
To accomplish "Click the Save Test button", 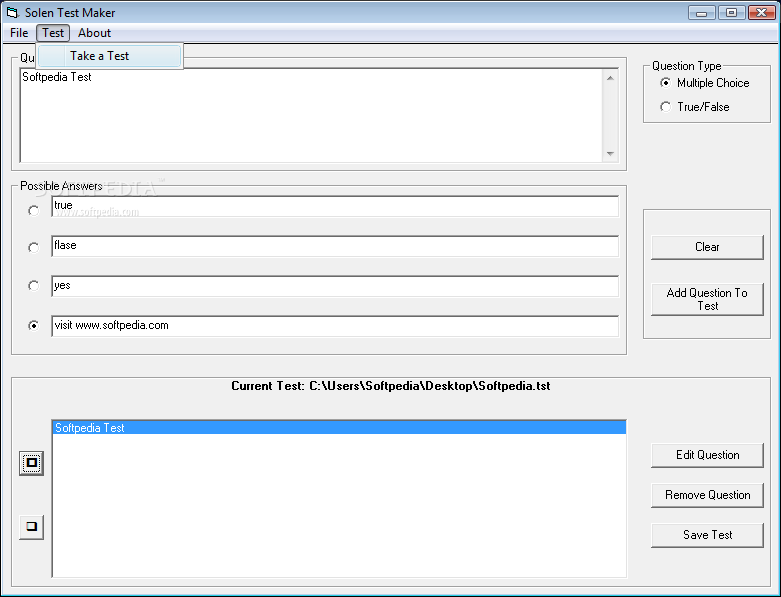I will (x=707, y=535).
